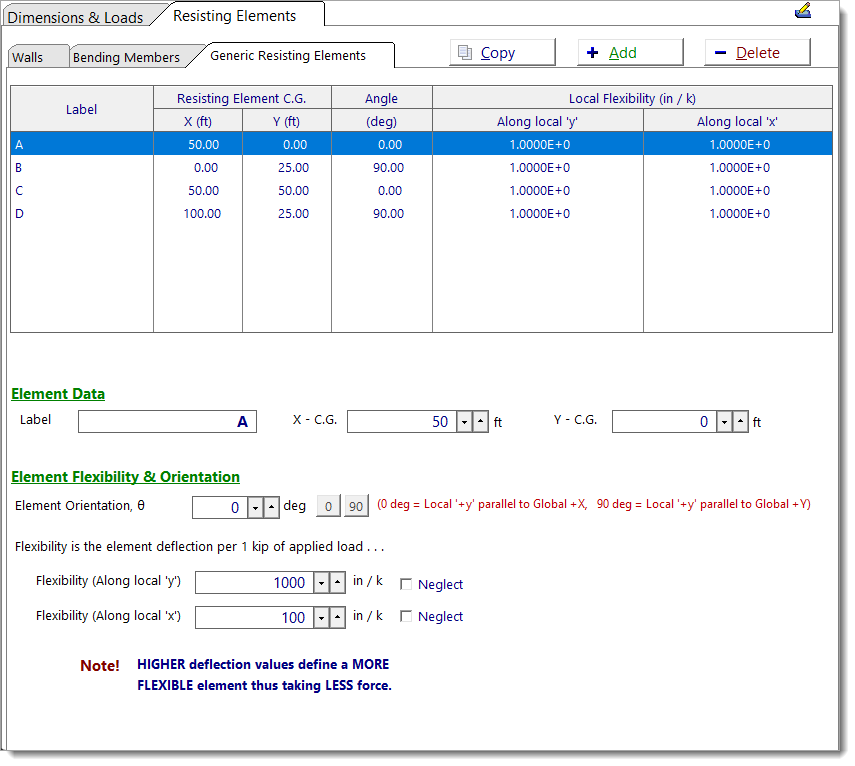Screen dimensions: 855x766
Task: Click the Y - C.G. input field
Action: coord(664,422)
